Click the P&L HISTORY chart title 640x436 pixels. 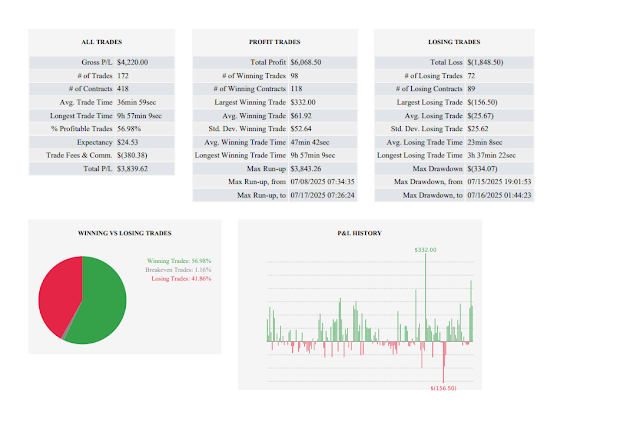coord(359,233)
